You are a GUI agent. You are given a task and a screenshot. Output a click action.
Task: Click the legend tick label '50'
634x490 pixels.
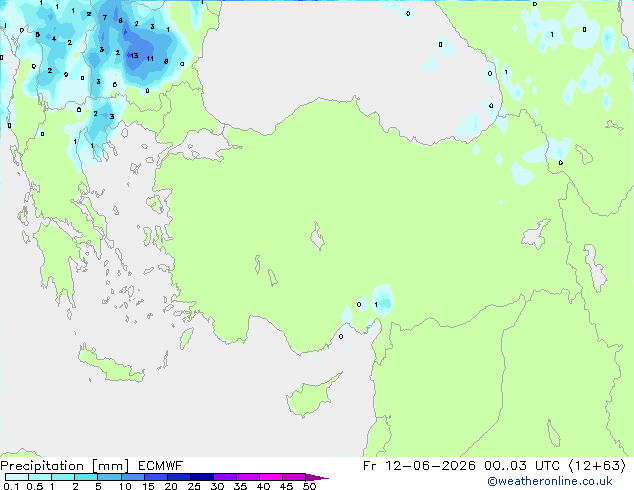[x=309, y=486]
